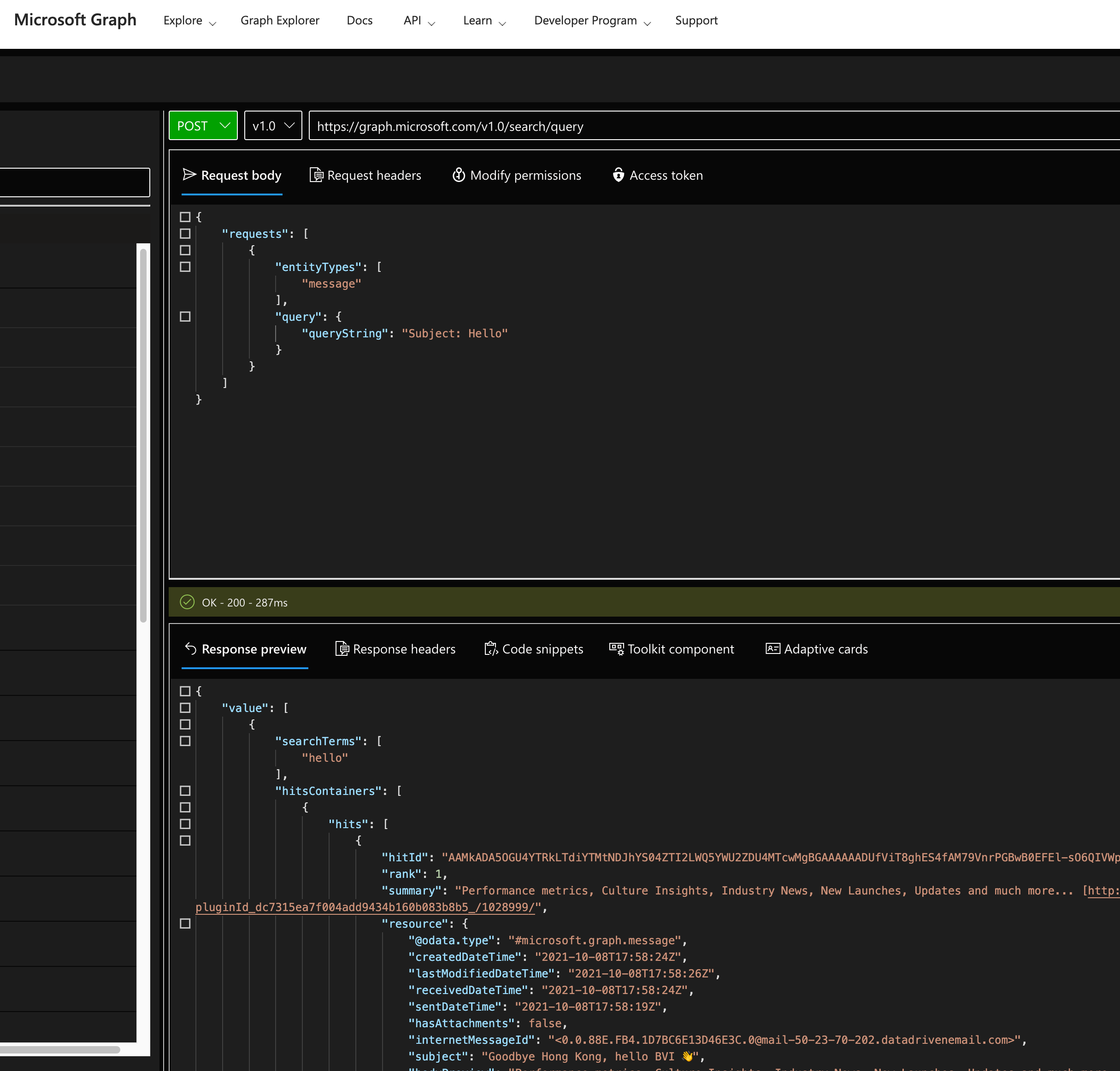Screen dimensions: 1120x1071
Task: Open the POST HTTP method dropdown
Action: 203,126
